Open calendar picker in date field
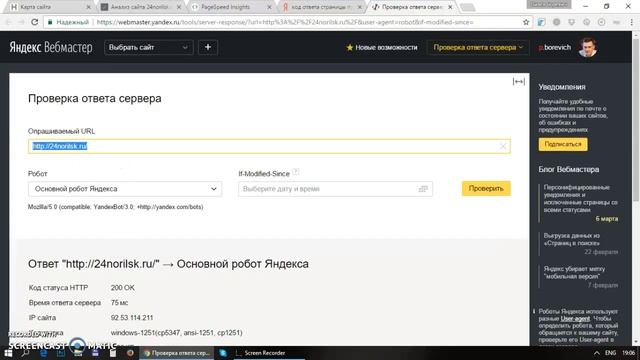 [423, 189]
